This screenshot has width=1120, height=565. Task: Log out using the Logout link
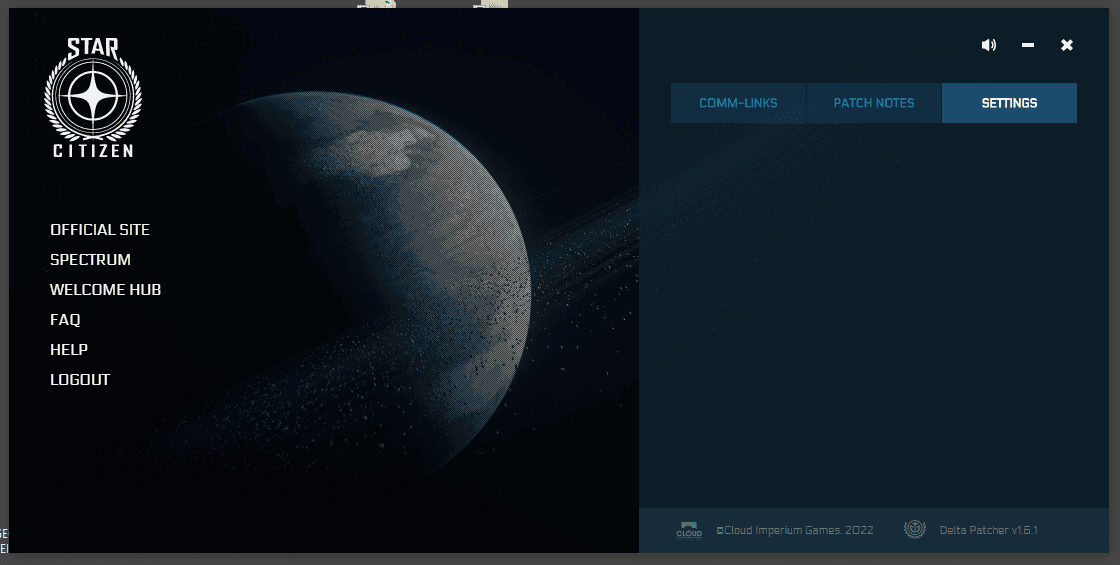click(80, 380)
